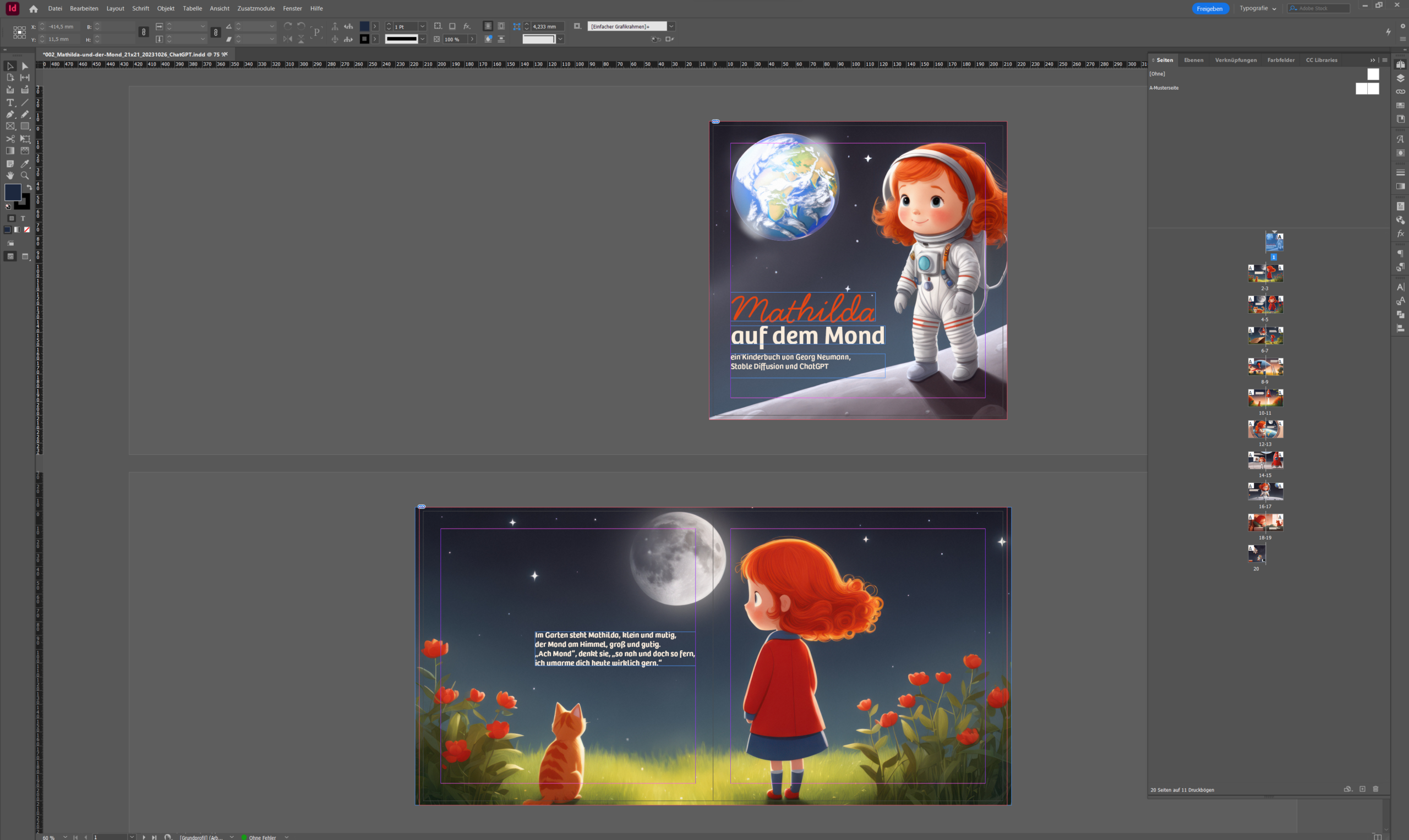Viewport: 1409px width, 840px height.
Task: Click the Freigeben button
Action: (1209, 8)
